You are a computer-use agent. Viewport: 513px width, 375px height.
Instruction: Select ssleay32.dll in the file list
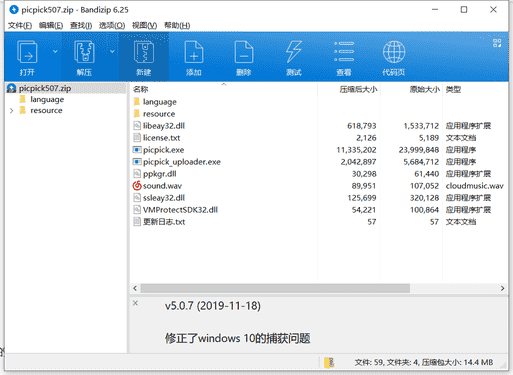pos(164,198)
